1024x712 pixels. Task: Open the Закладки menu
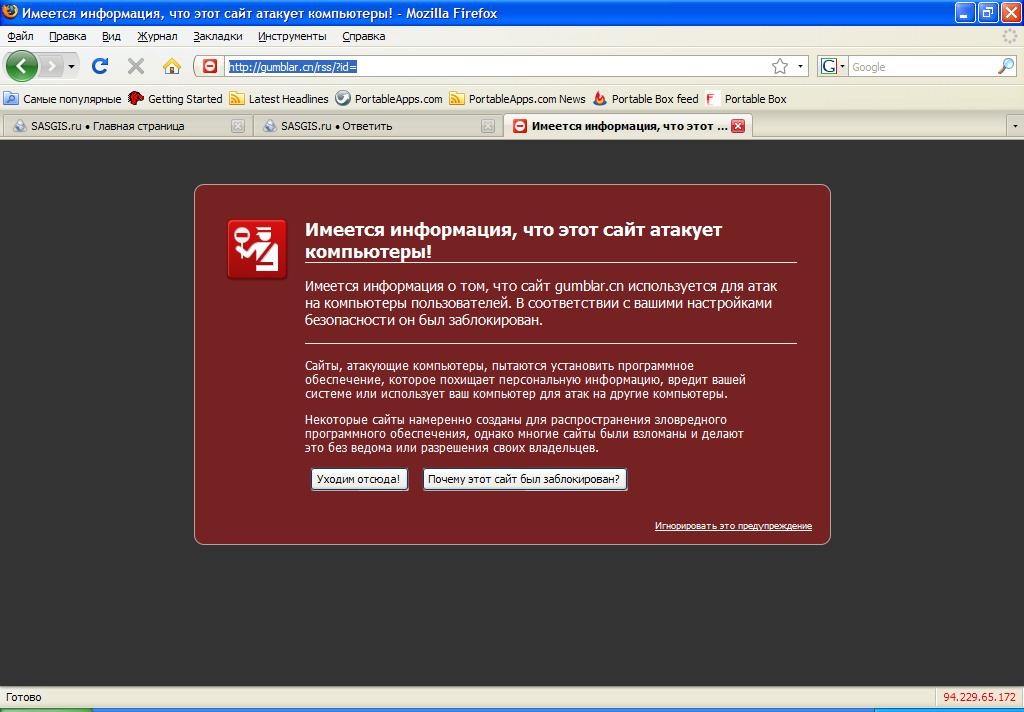[218, 36]
